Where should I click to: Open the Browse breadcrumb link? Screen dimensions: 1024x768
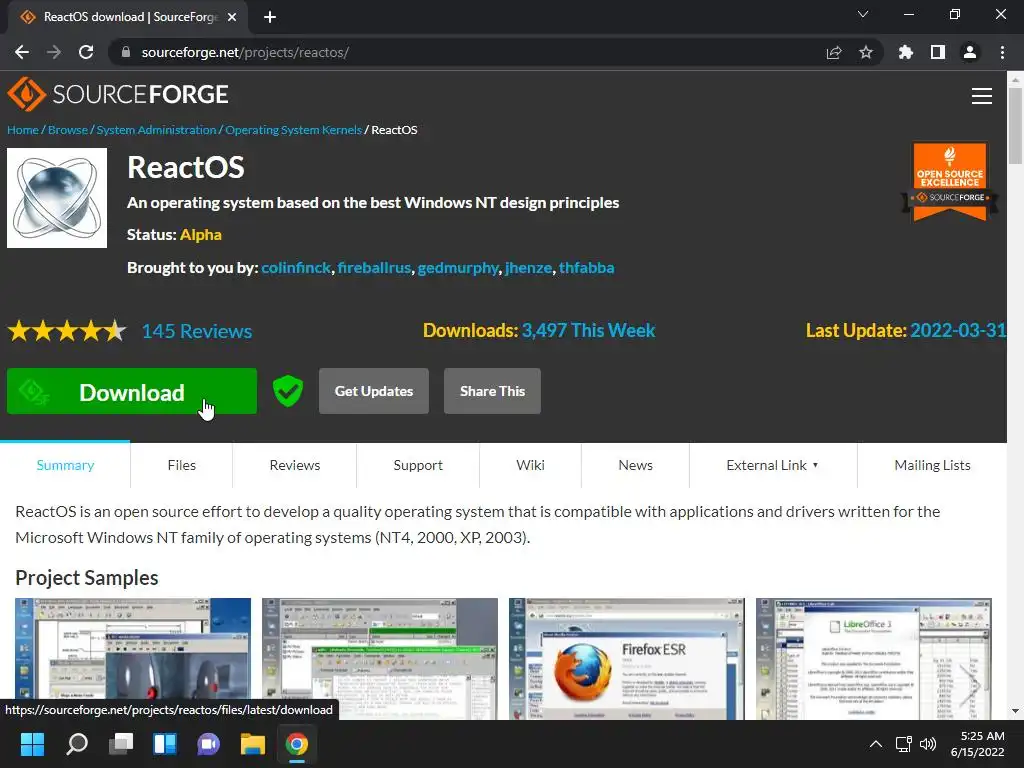click(67, 130)
